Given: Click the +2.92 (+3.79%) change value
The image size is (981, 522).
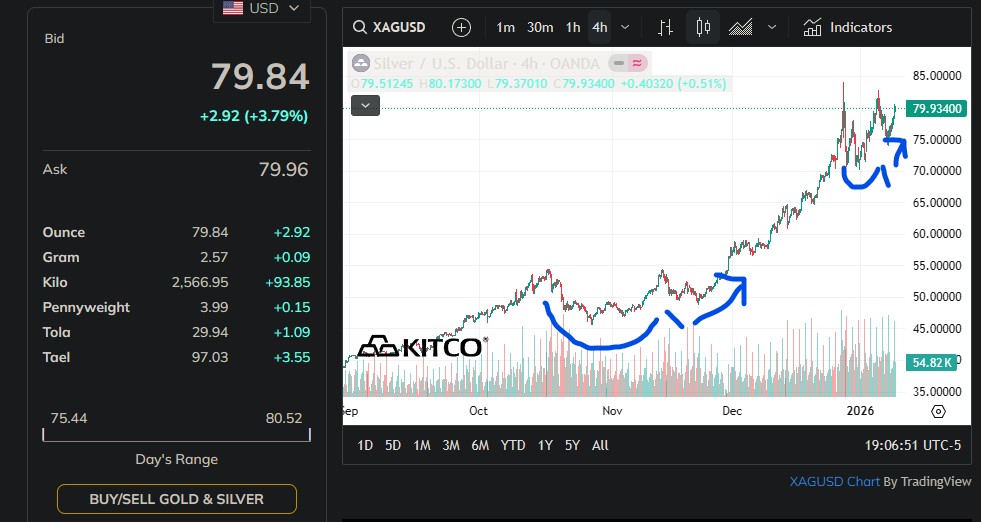Looking at the screenshot, I should [253, 116].
